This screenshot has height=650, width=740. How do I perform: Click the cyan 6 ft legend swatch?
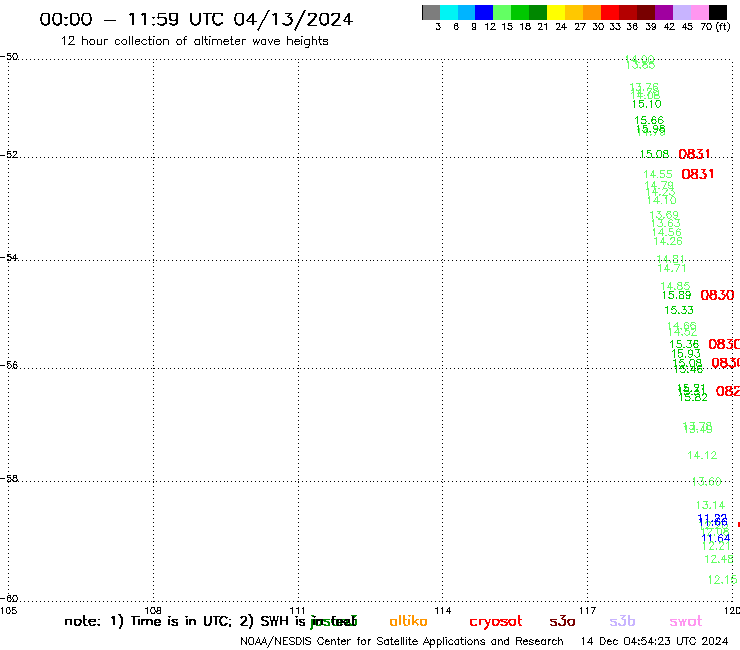[449, 13]
